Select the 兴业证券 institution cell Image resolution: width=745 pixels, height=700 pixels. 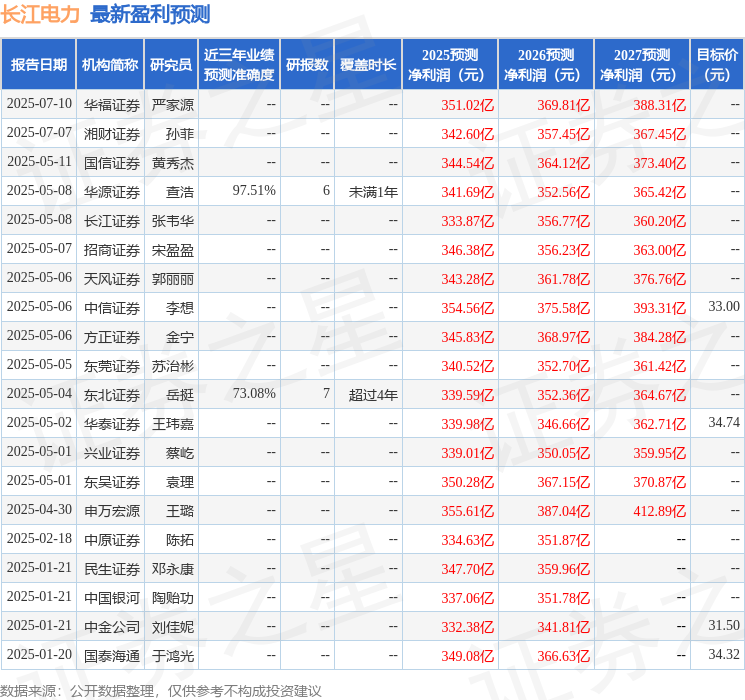[x=112, y=453]
